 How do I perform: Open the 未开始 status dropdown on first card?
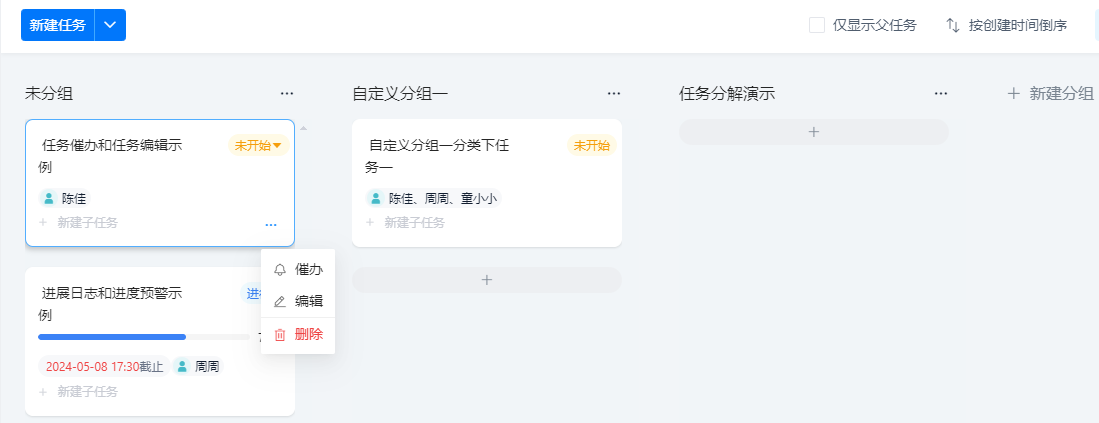click(258, 146)
